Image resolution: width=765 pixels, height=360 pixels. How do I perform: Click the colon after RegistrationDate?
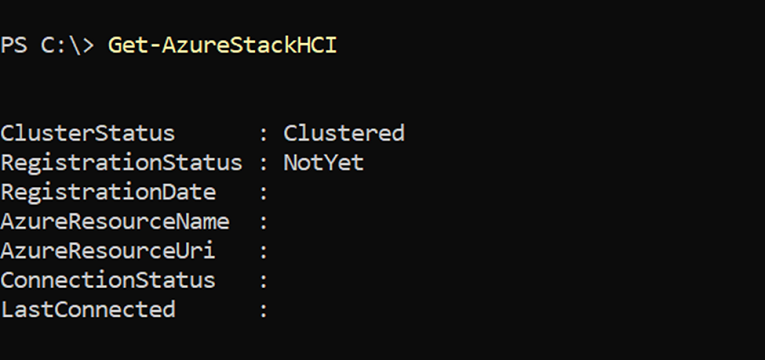click(x=263, y=193)
